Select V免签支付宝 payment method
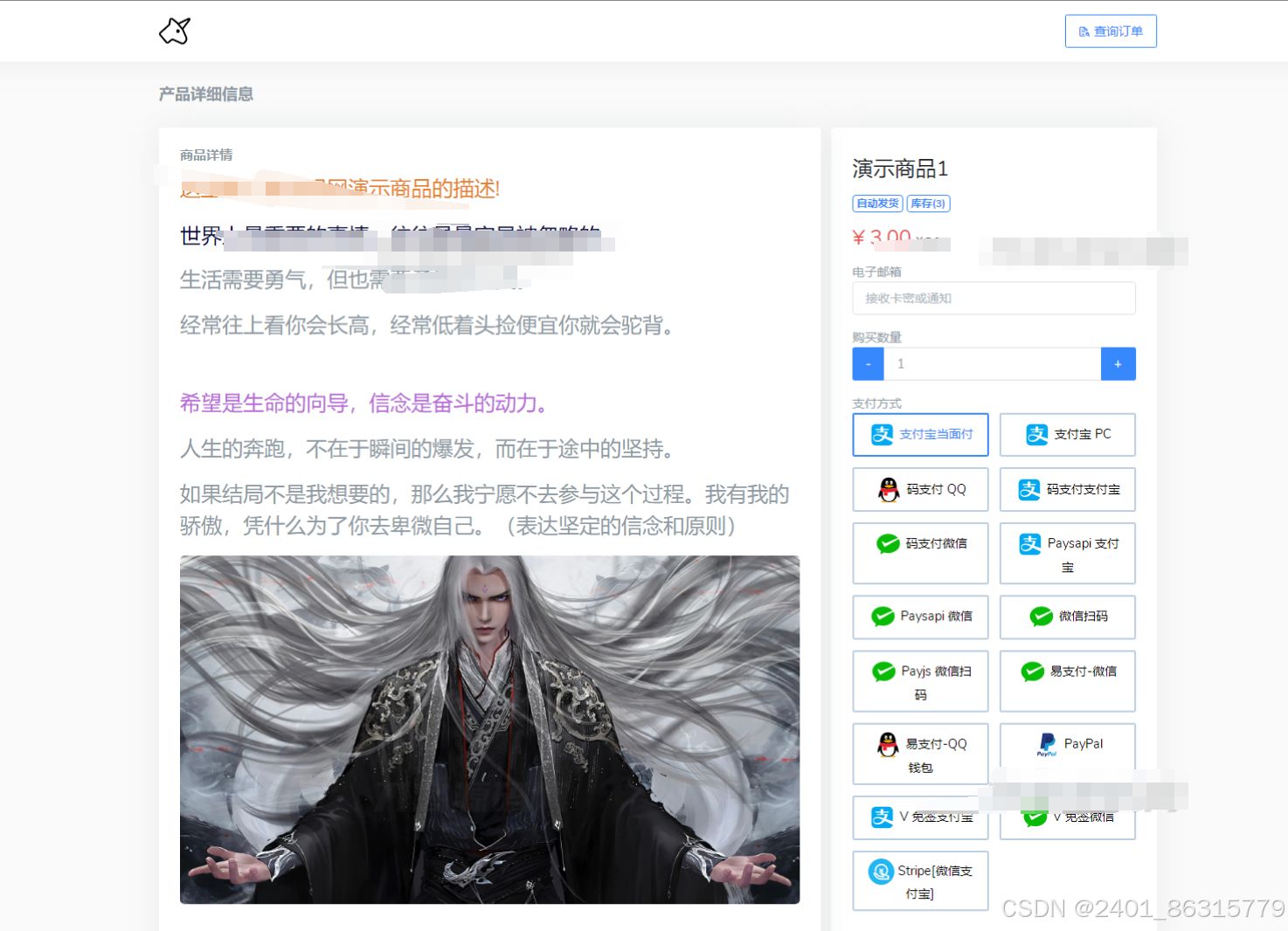1288x931 pixels. [920, 817]
